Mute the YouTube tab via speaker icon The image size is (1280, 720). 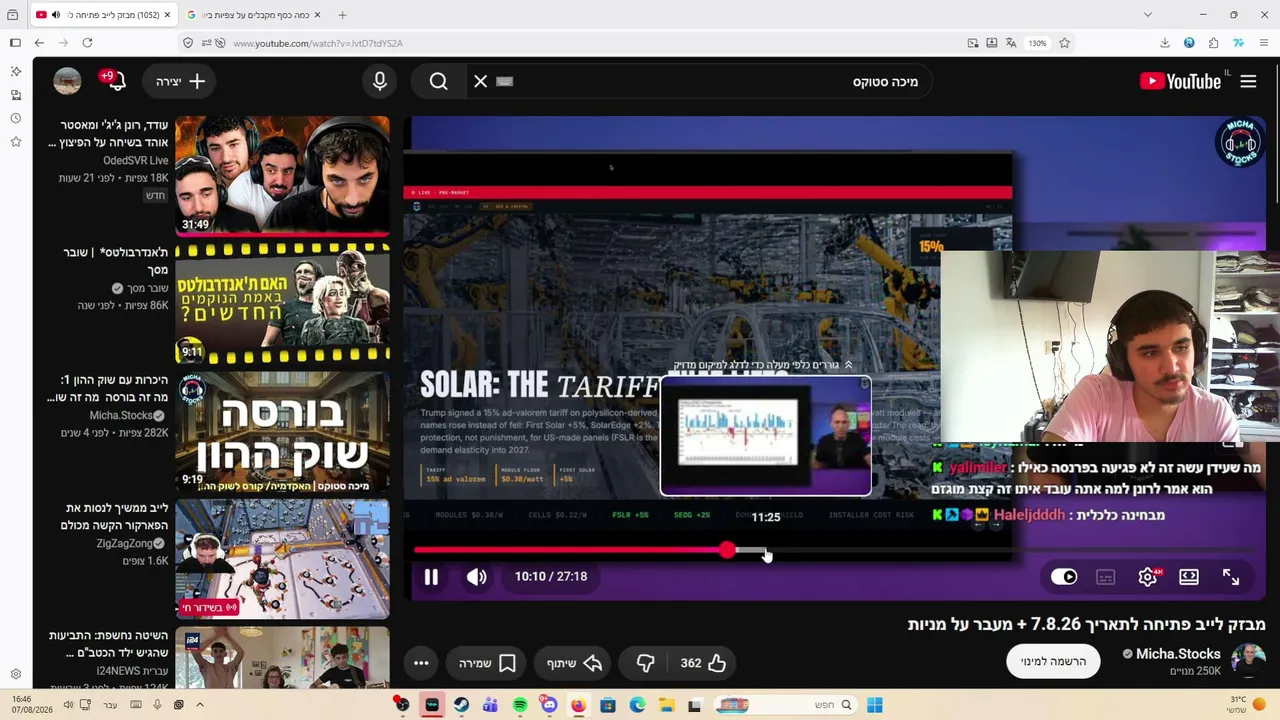coord(55,15)
